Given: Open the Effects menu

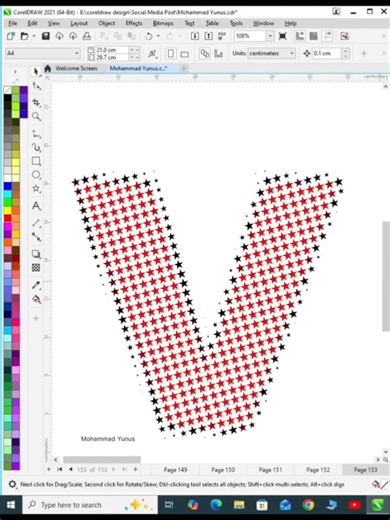Looking at the screenshot, I should coord(134,23).
